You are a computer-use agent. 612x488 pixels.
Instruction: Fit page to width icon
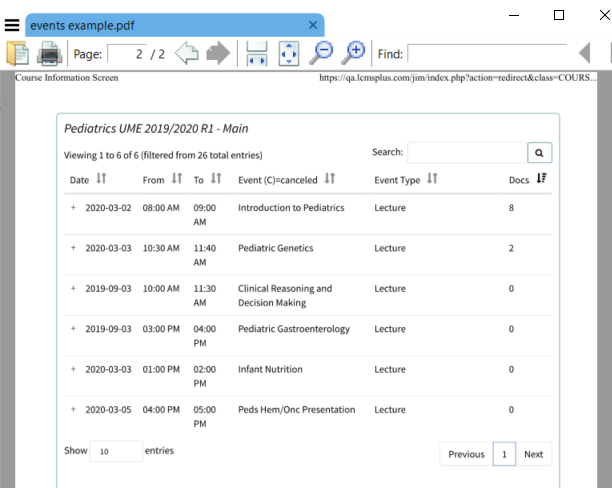pyautogui.click(x=256, y=53)
